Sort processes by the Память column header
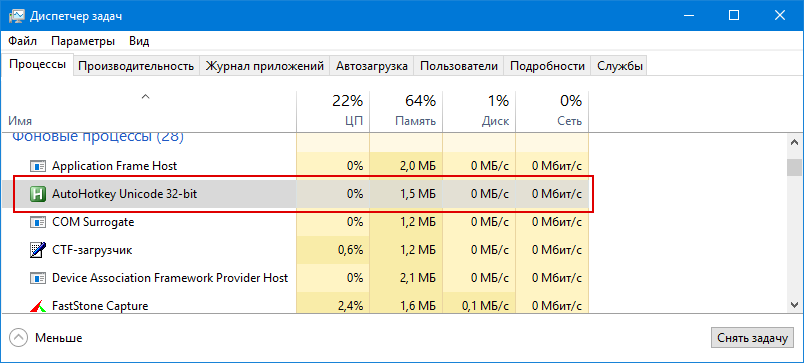The width and height of the screenshot is (804, 363). 406,110
